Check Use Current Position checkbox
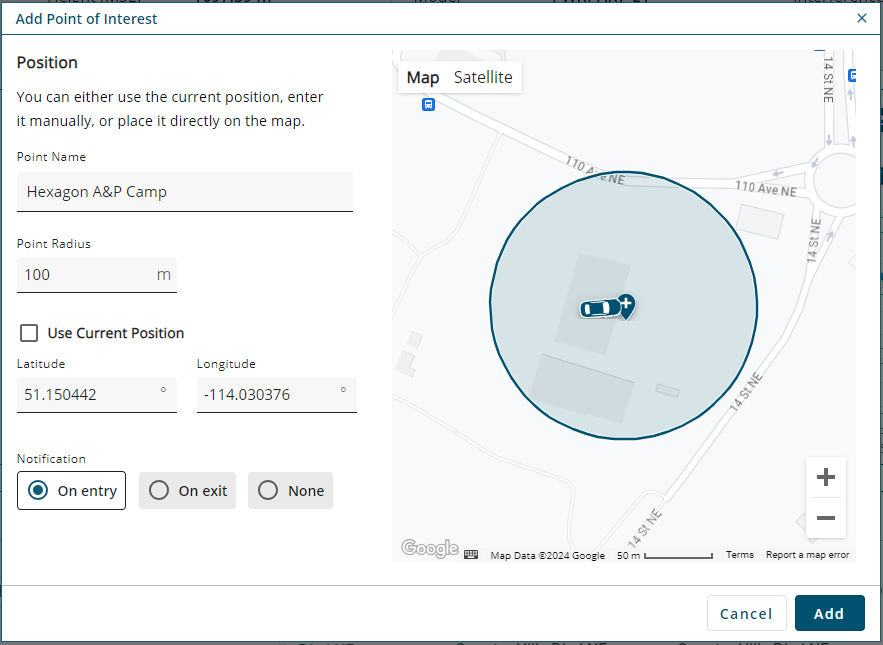The height and width of the screenshot is (645, 883). (x=29, y=333)
